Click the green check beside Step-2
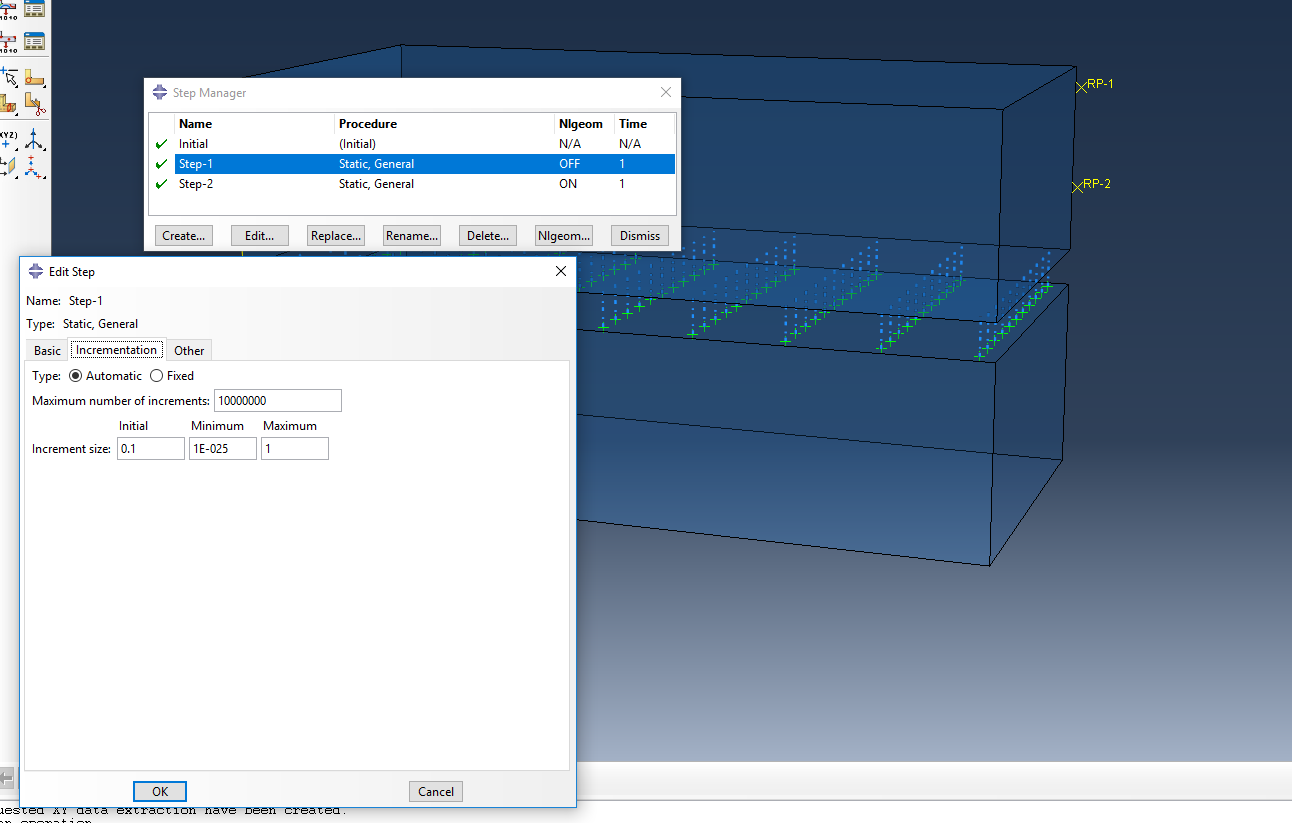This screenshot has height=823, width=1292. [x=161, y=184]
